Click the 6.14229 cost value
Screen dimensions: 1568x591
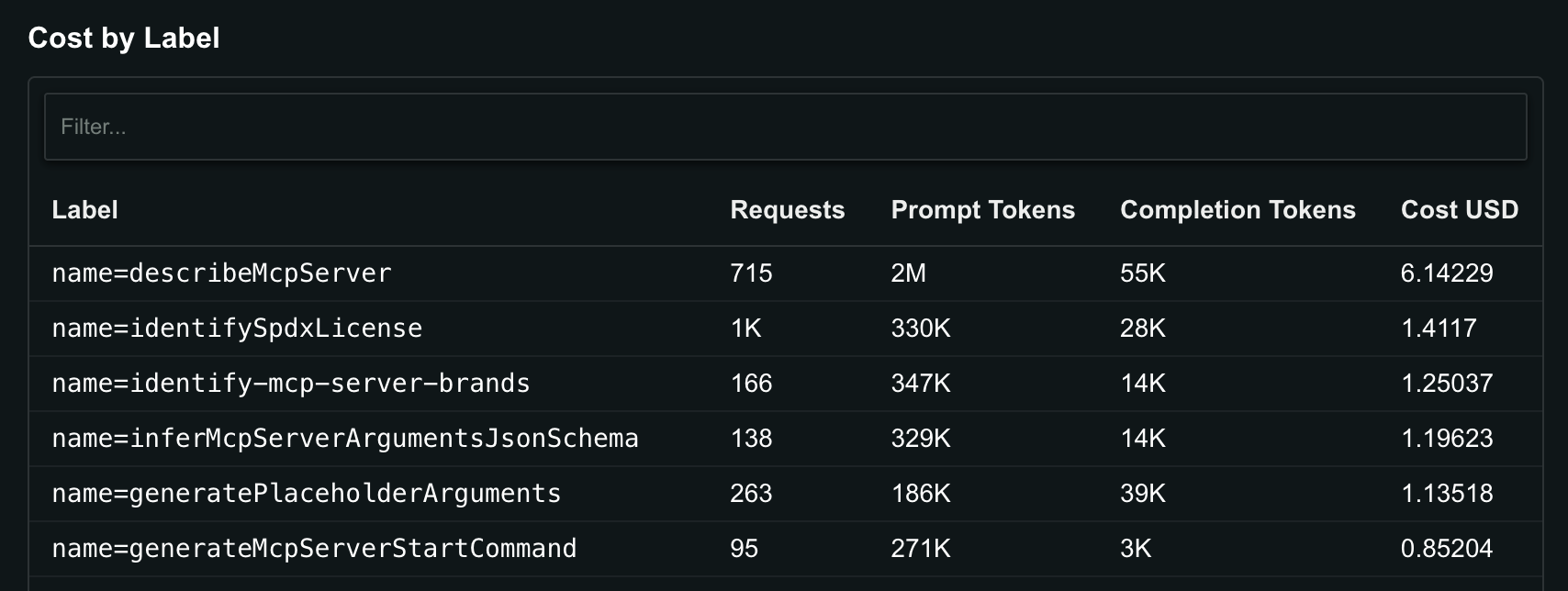(1446, 273)
